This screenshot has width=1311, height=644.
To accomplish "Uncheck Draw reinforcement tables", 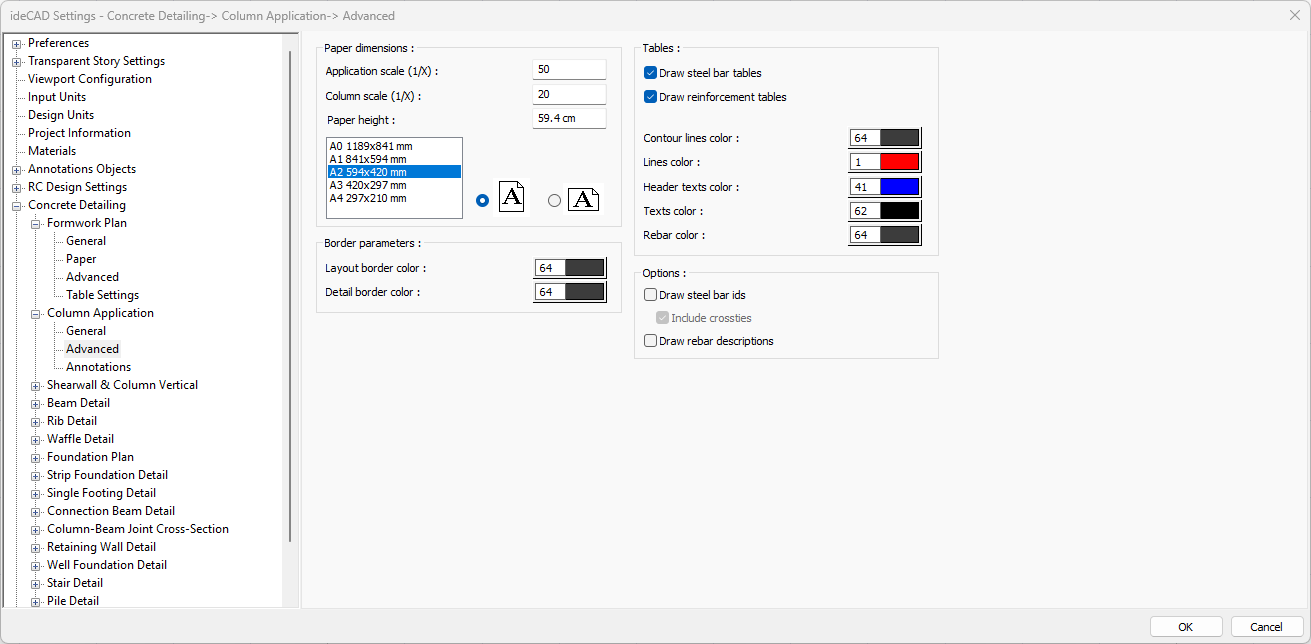I will point(651,97).
